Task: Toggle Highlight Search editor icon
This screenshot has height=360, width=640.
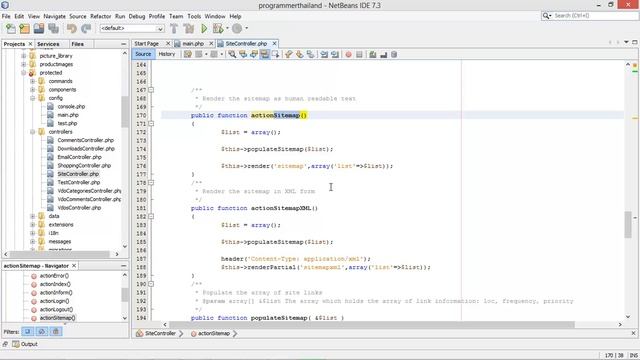Action: [x=264, y=54]
